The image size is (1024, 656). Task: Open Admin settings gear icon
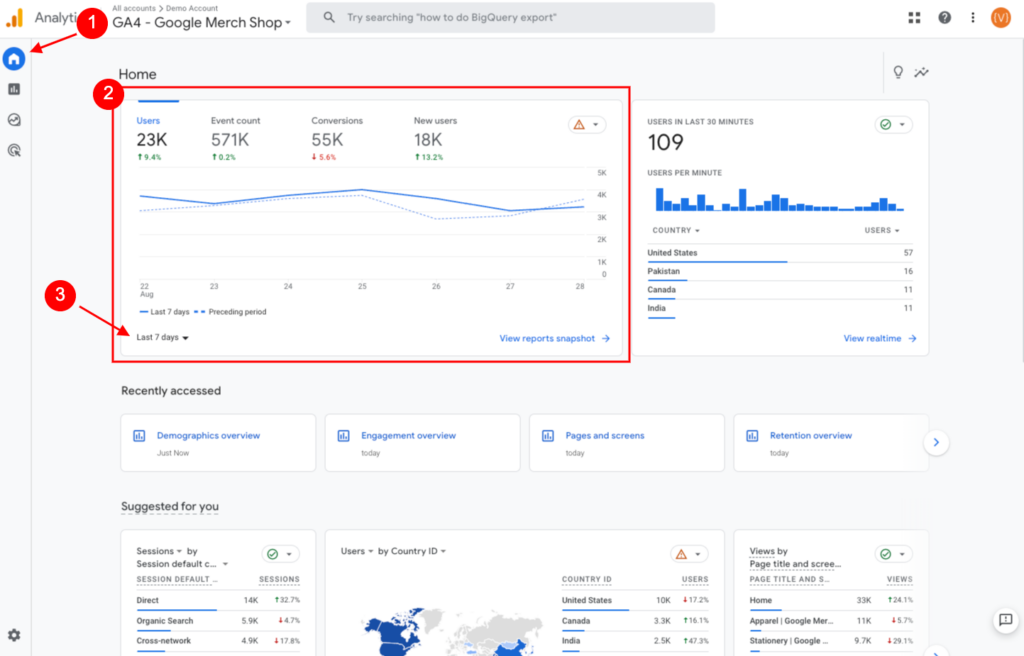(x=14, y=634)
